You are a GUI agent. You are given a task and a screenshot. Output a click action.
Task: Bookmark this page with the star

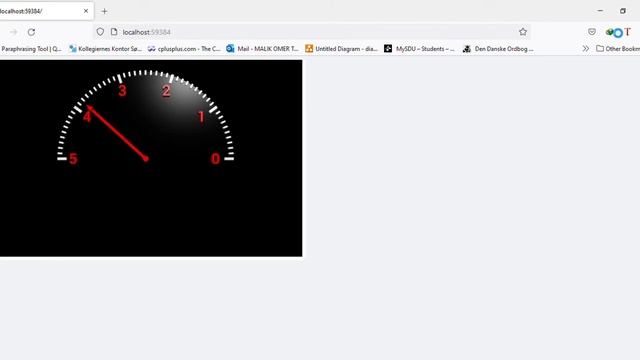[x=523, y=32]
